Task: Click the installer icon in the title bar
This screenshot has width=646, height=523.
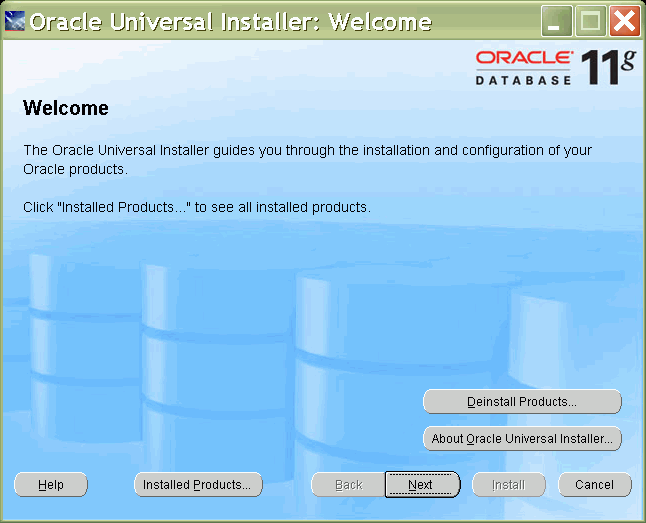Action: point(15,21)
